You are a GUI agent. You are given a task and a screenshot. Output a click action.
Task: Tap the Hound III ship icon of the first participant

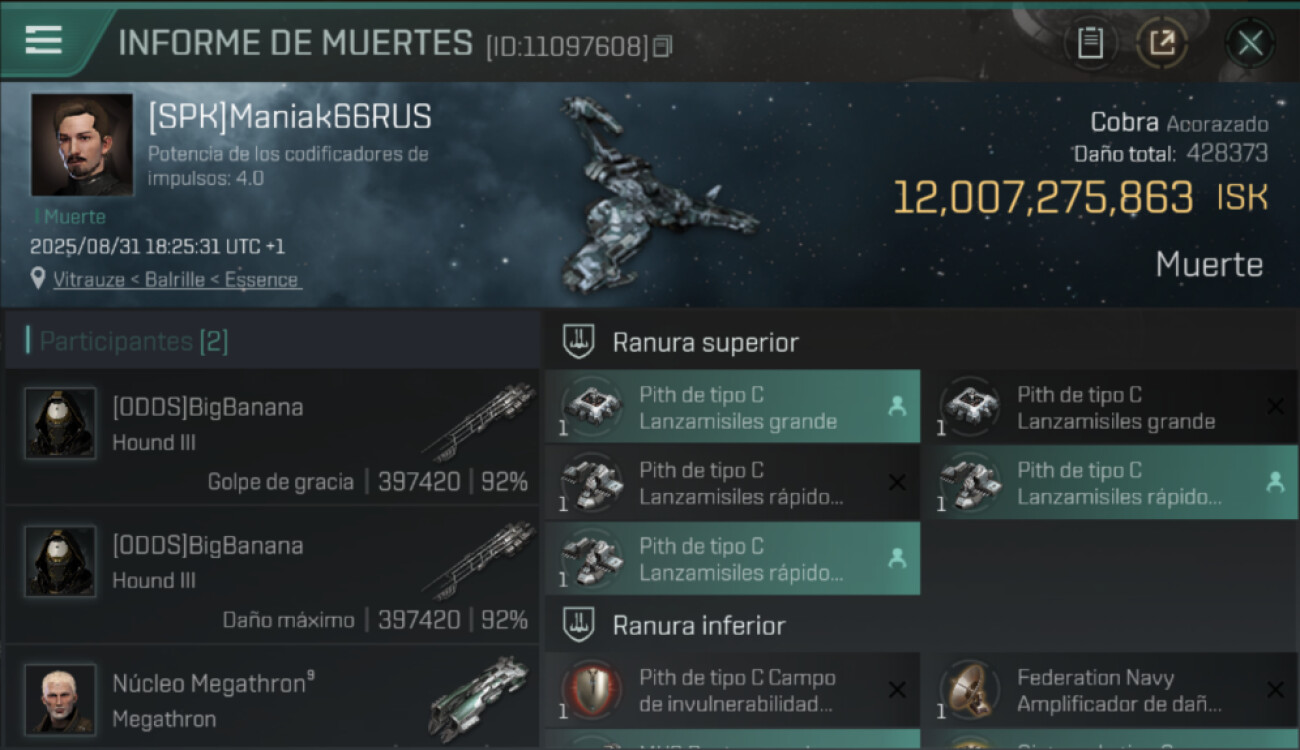(x=476, y=422)
